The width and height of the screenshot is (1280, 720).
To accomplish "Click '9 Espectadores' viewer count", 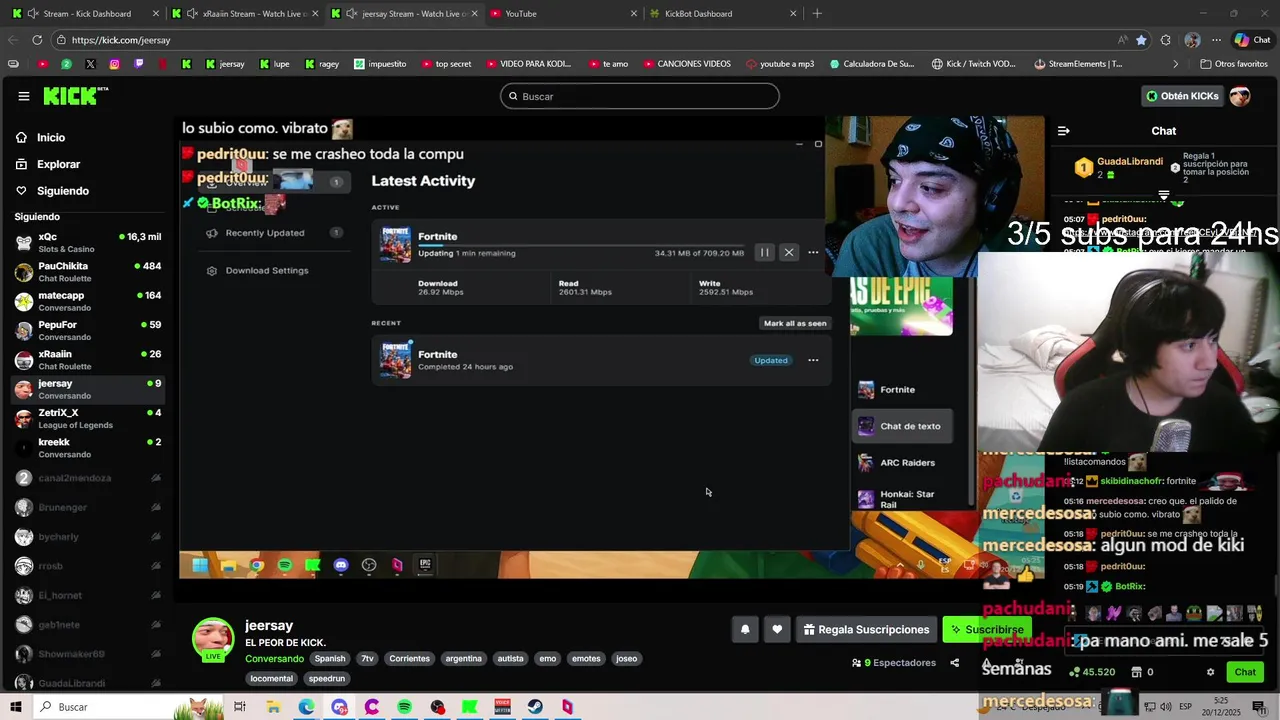I will coord(893,663).
